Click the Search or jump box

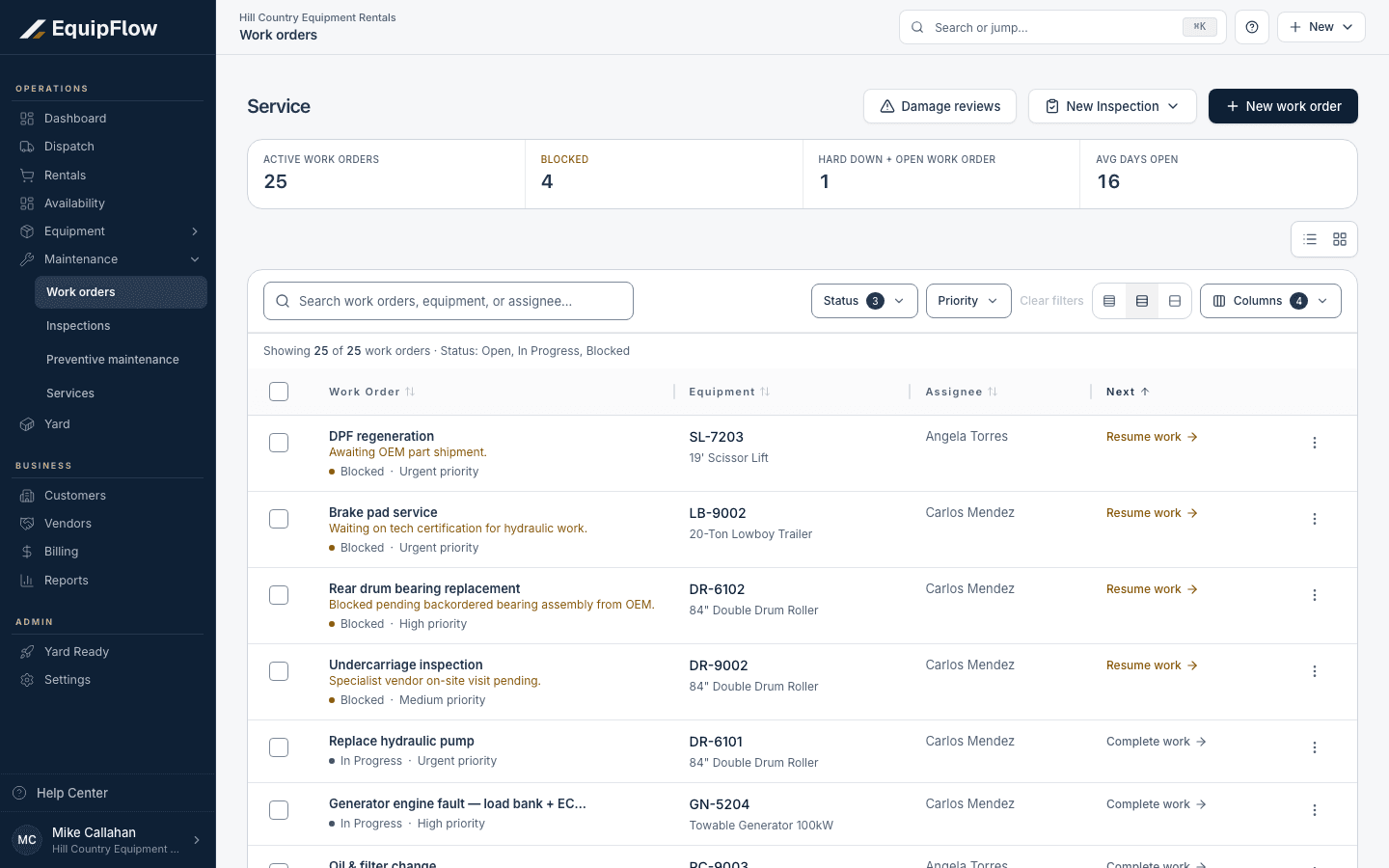point(1063,27)
